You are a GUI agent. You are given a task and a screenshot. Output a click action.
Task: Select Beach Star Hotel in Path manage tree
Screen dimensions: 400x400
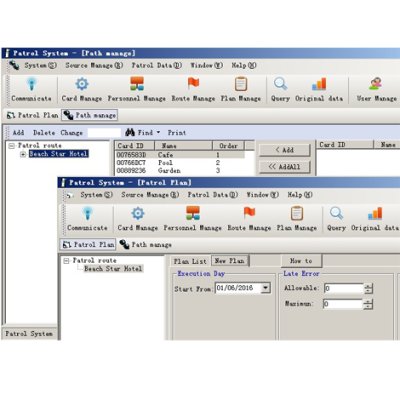tap(58, 154)
